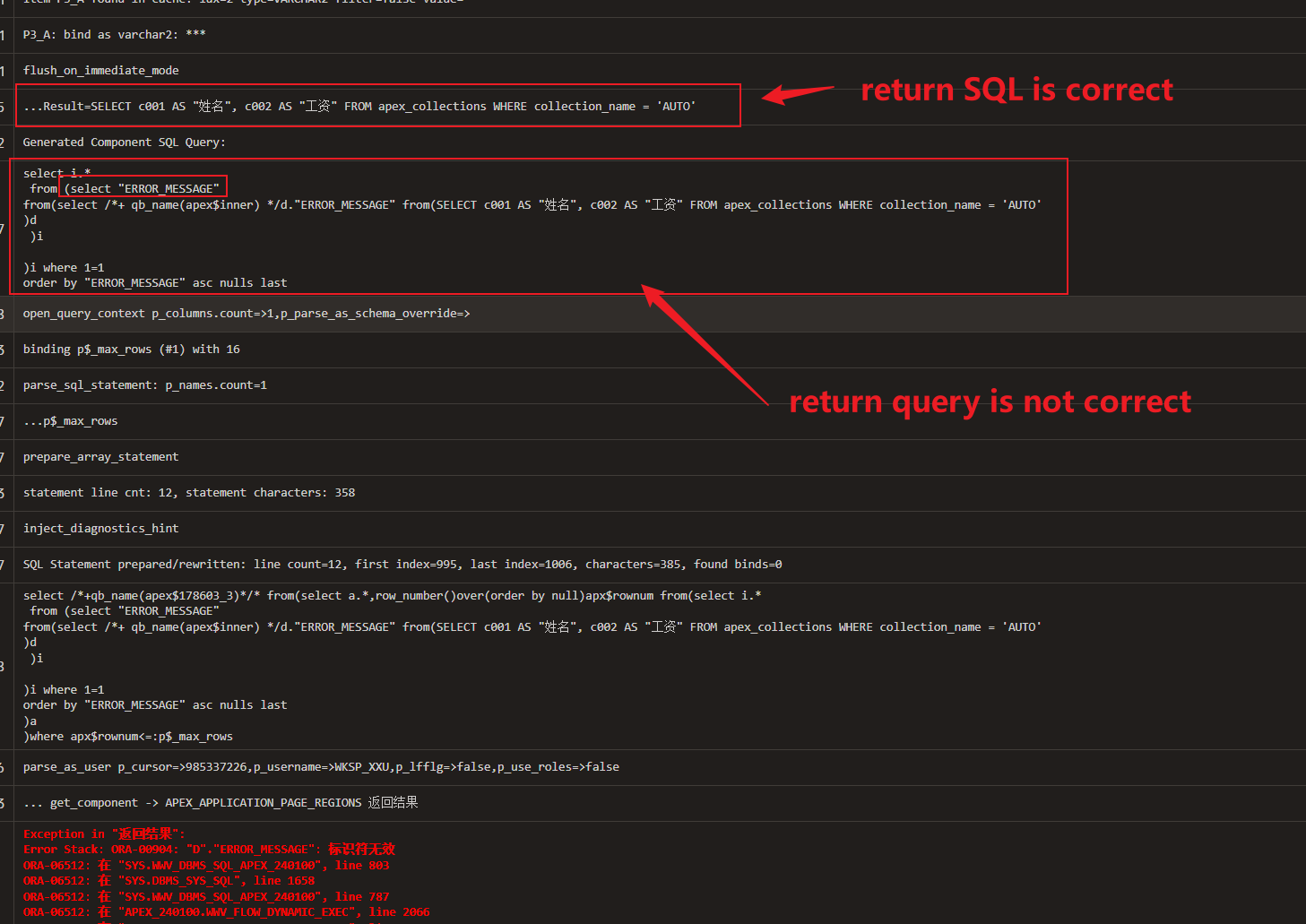Select the open_query_context log row
Viewport: 1306px width, 924px height.
pos(246,314)
